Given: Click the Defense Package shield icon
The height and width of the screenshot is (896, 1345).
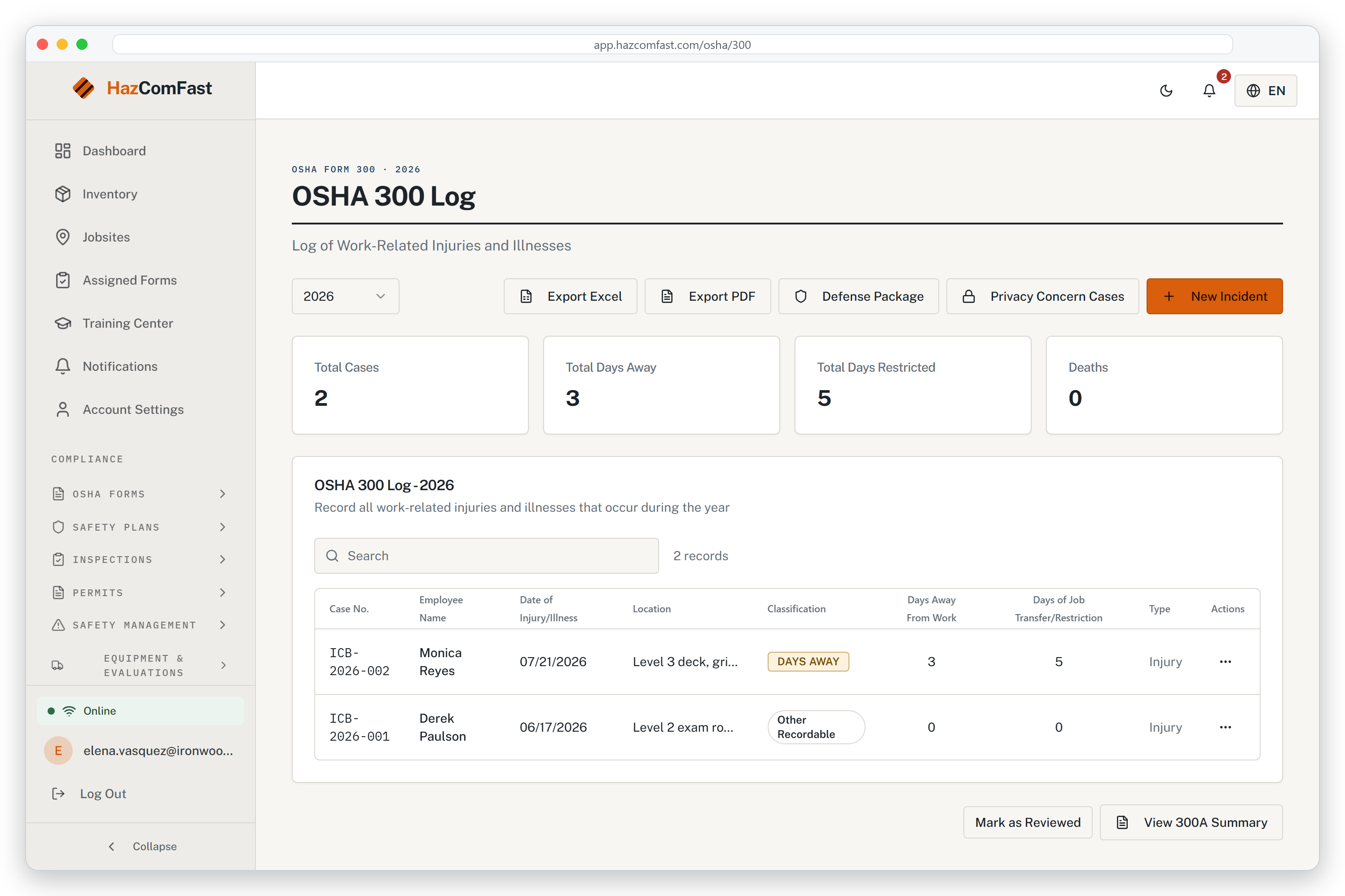Looking at the screenshot, I should [x=801, y=296].
